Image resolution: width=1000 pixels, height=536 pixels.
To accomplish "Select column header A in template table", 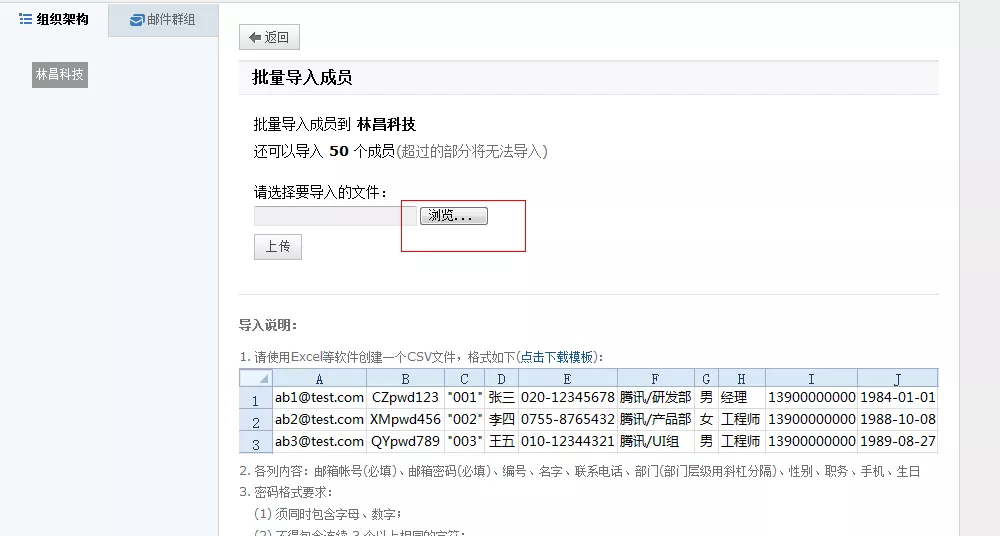I will pos(319,378).
